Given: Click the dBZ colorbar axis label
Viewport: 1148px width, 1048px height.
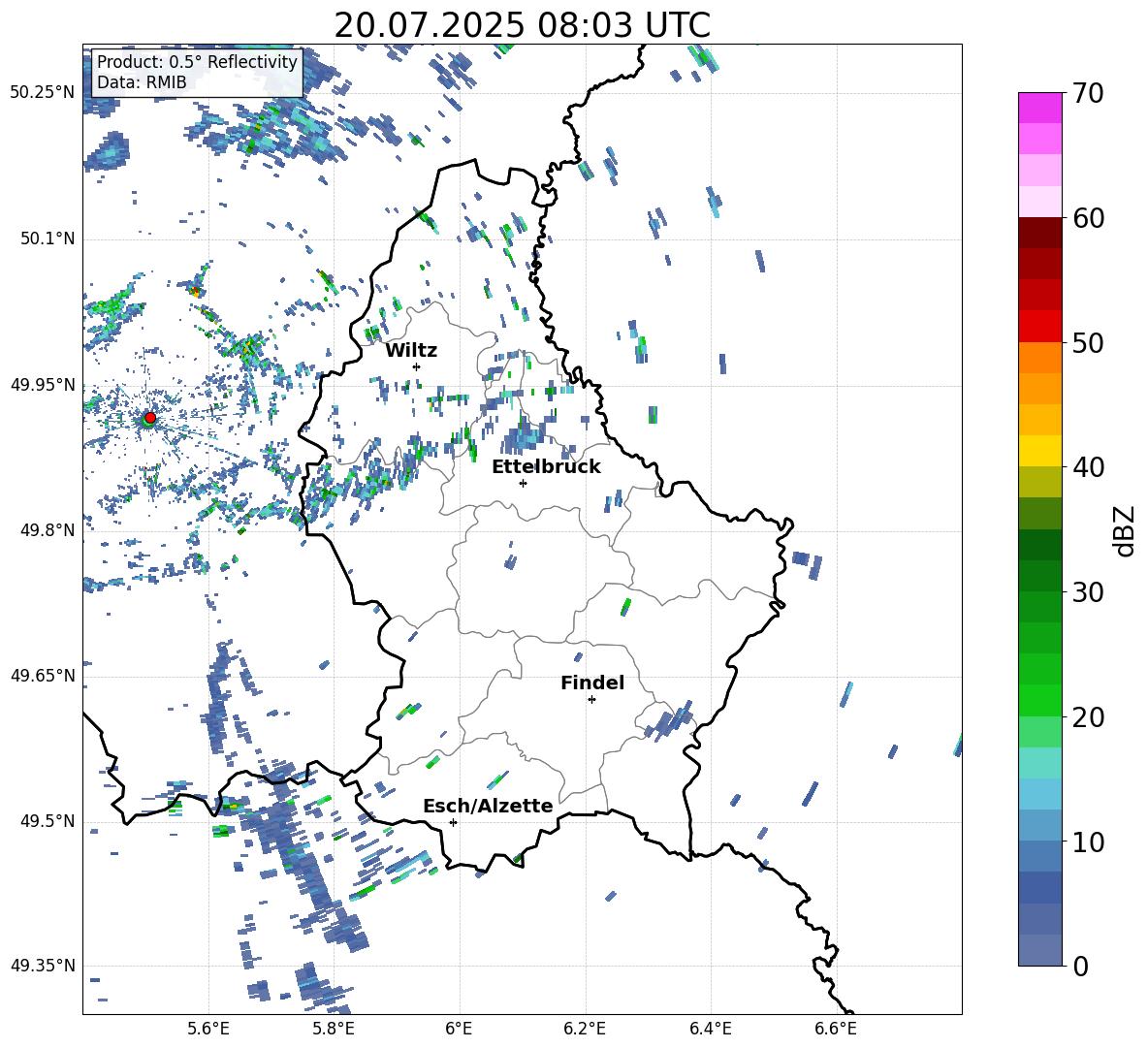Looking at the screenshot, I should tap(1125, 530).
